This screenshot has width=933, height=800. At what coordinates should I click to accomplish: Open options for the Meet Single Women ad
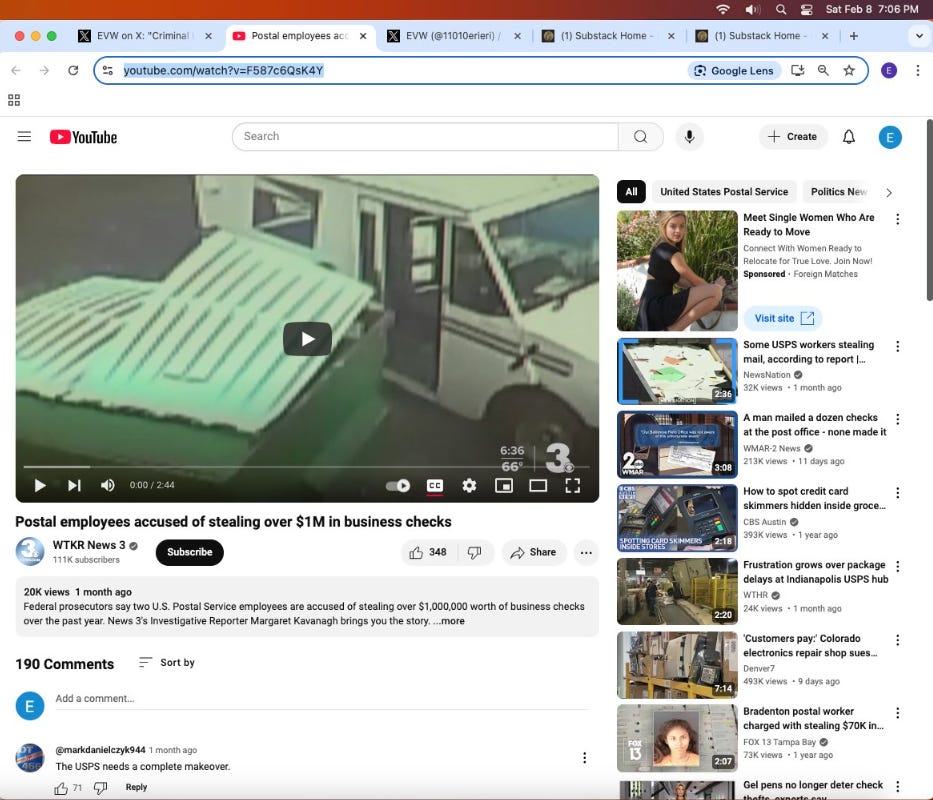(897, 219)
